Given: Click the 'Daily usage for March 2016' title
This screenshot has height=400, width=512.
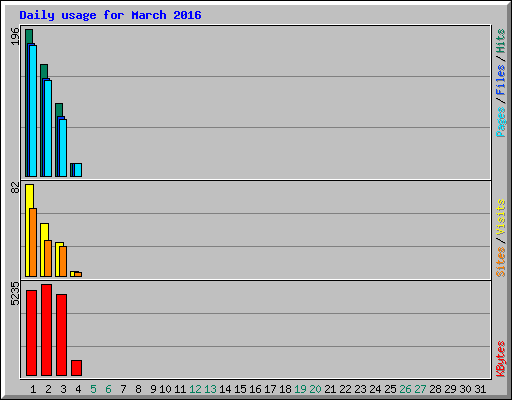Looking at the screenshot, I should click(110, 15).
